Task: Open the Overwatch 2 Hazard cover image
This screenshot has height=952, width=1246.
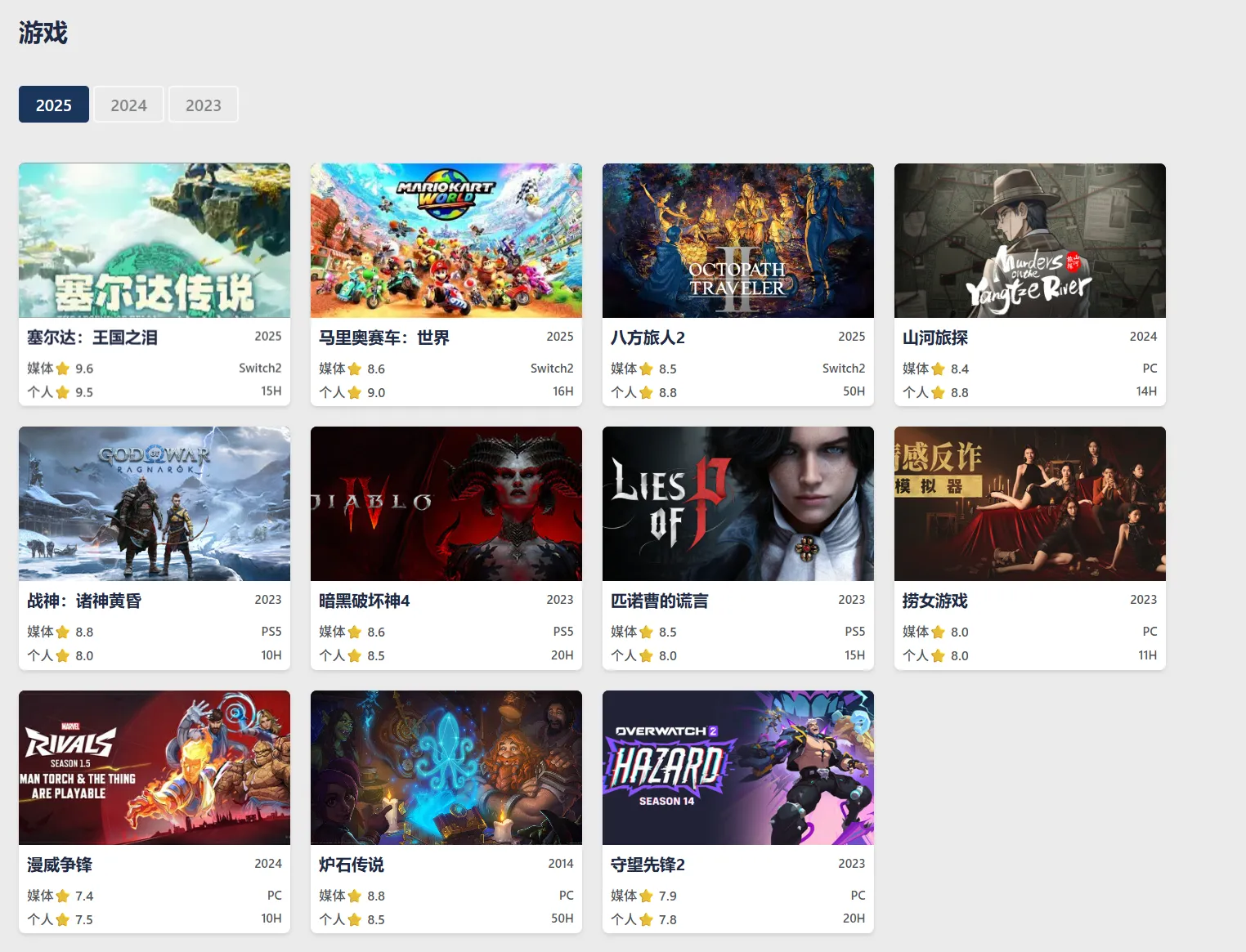Action: pyautogui.click(x=738, y=767)
